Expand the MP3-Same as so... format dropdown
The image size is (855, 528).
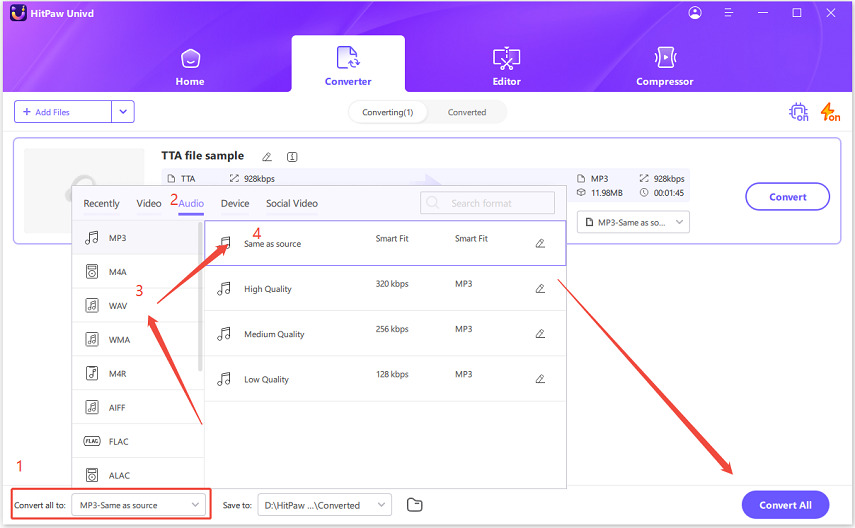(633, 223)
